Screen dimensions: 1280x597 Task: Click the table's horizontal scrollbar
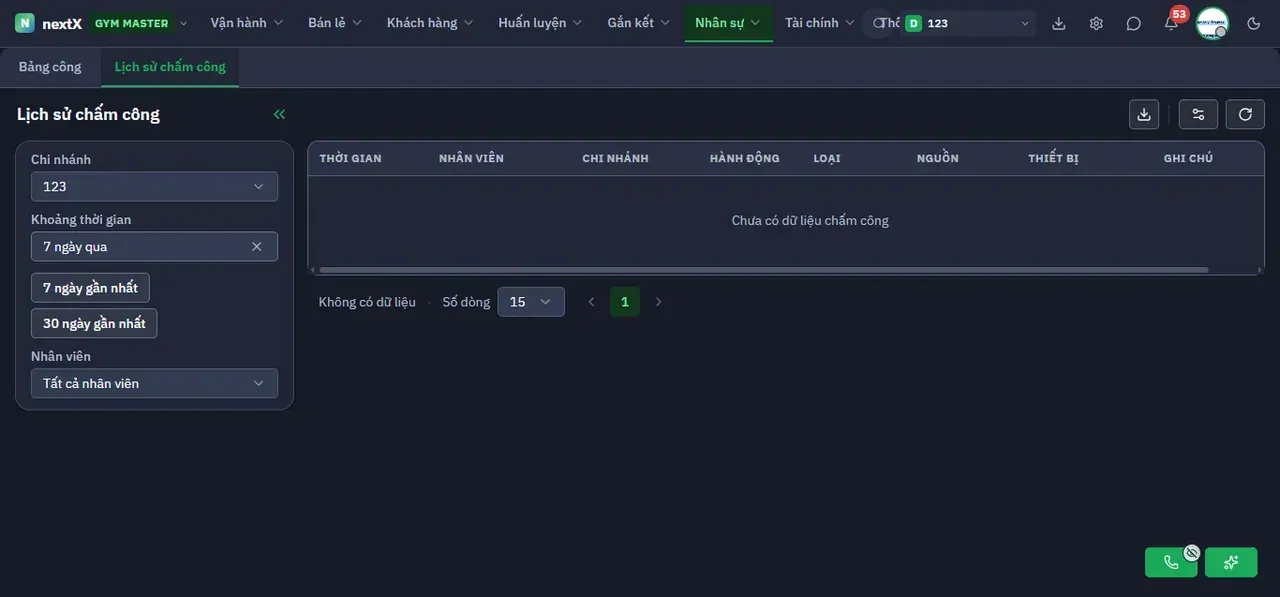click(764, 270)
